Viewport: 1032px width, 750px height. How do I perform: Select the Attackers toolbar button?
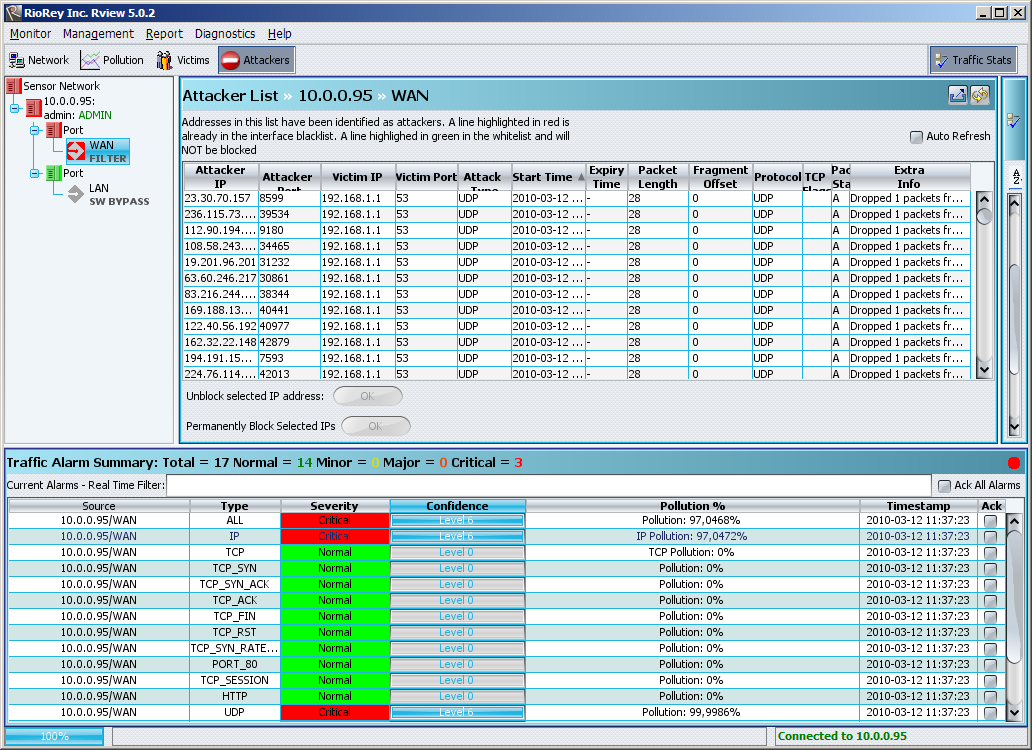[x=256, y=60]
